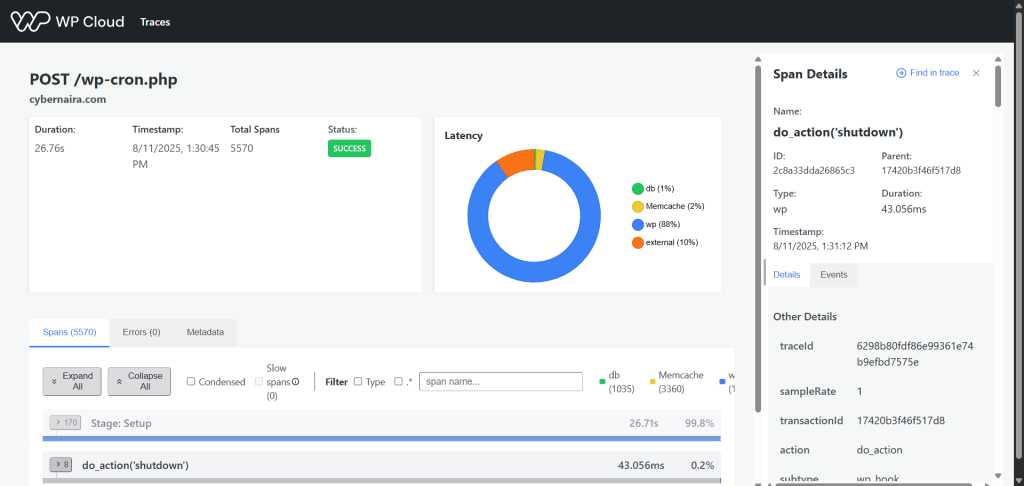Click the green db legend swatch in Latency
The width and height of the screenshot is (1024, 486).
coord(637,189)
